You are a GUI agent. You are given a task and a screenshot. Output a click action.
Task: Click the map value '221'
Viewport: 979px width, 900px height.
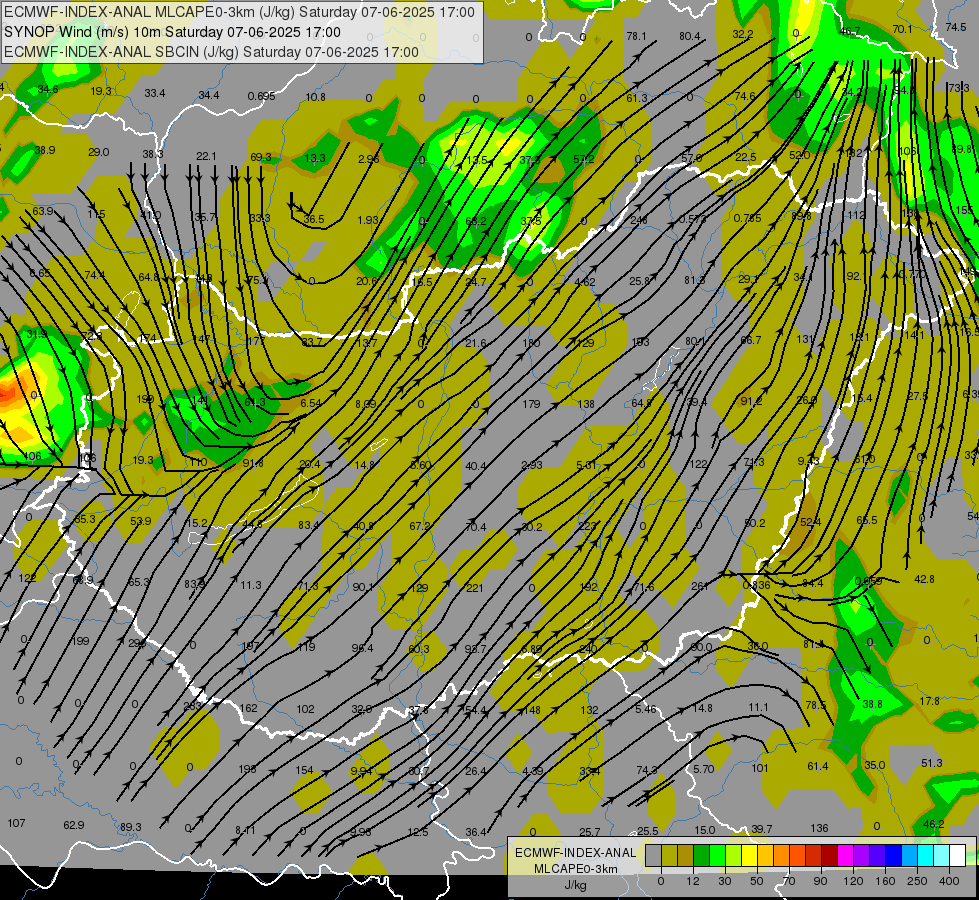pyautogui.click(x=475, y=587)
